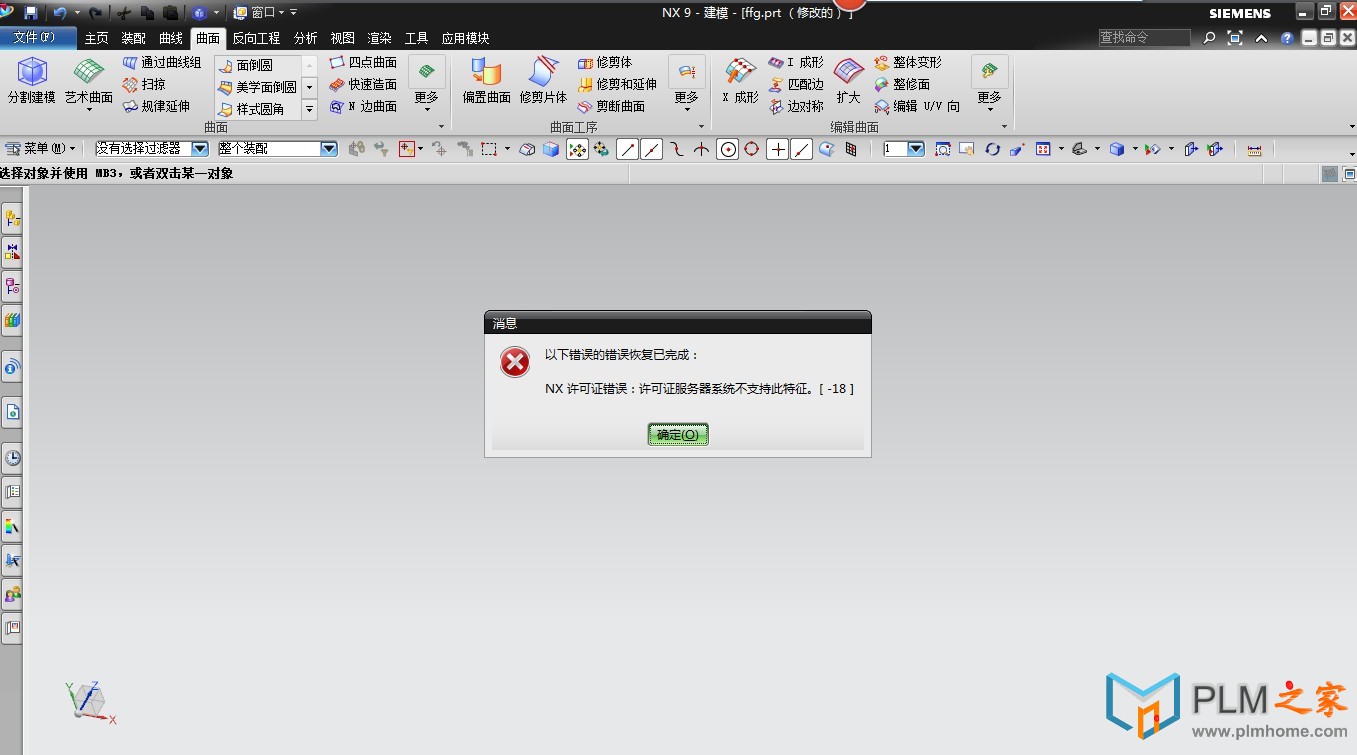Viewport: 1357px width, 755px height.
Task: Select the 修剪片体 trim sheet tool
Action: pyautogui.click(x=543, y=81)
